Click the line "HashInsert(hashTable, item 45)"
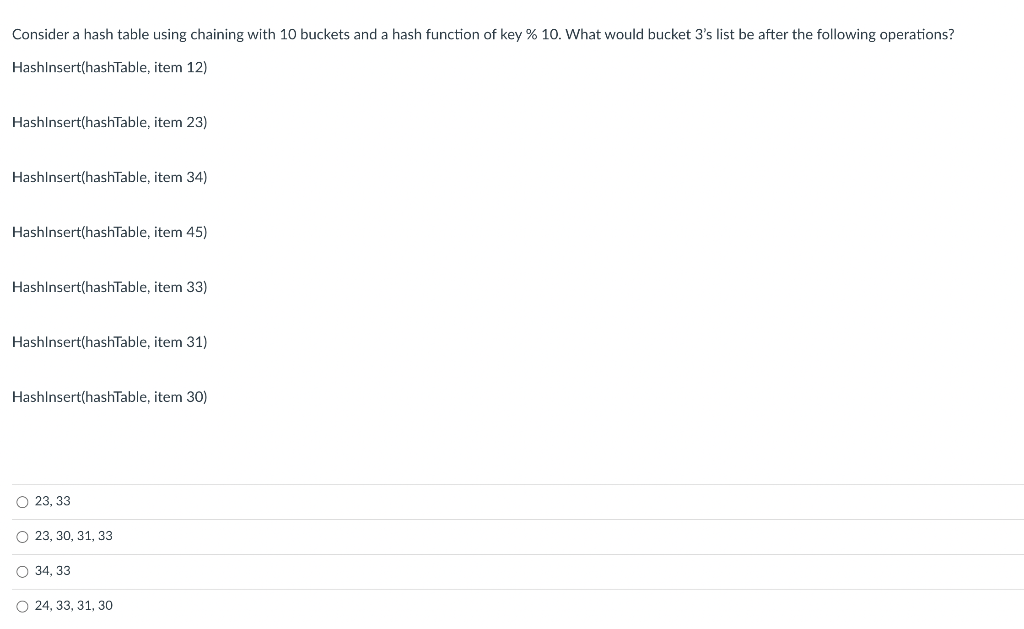Image resolution: width=1024 pixels, height=629 pixels. [109, 232]
